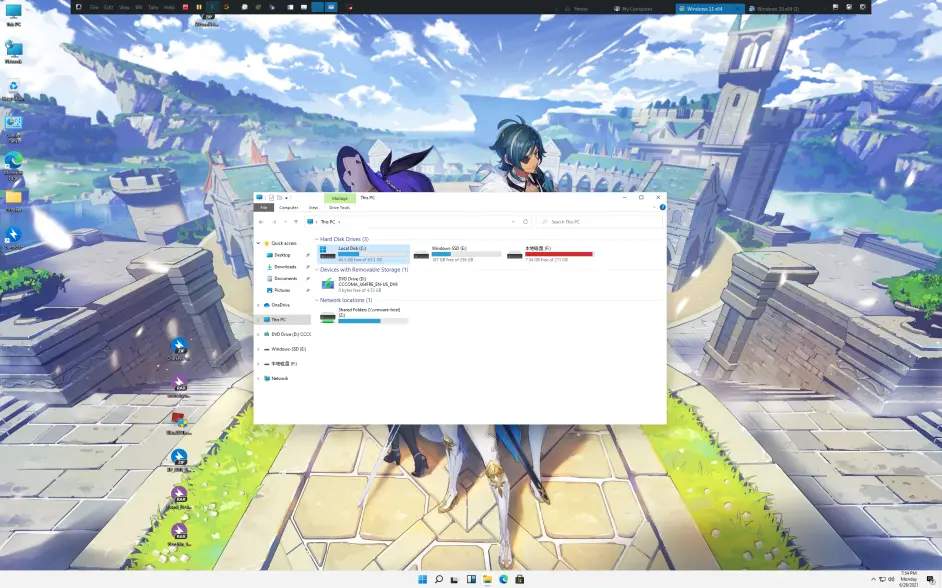Click the VMware pause button in toolbar

click(199, 7)
